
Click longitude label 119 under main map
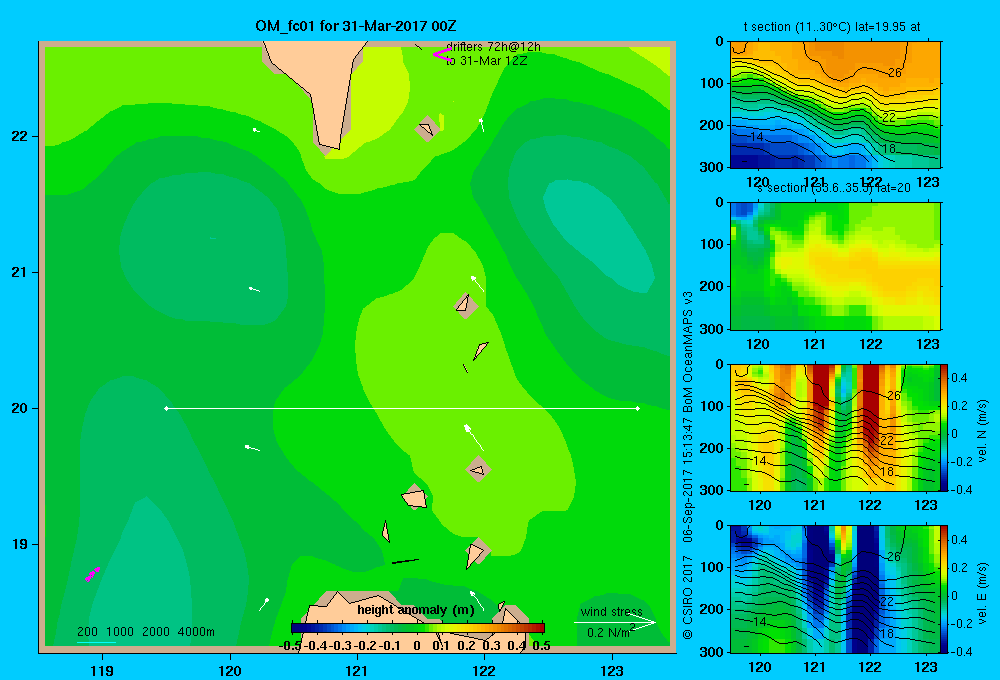[x=102, y=670]
